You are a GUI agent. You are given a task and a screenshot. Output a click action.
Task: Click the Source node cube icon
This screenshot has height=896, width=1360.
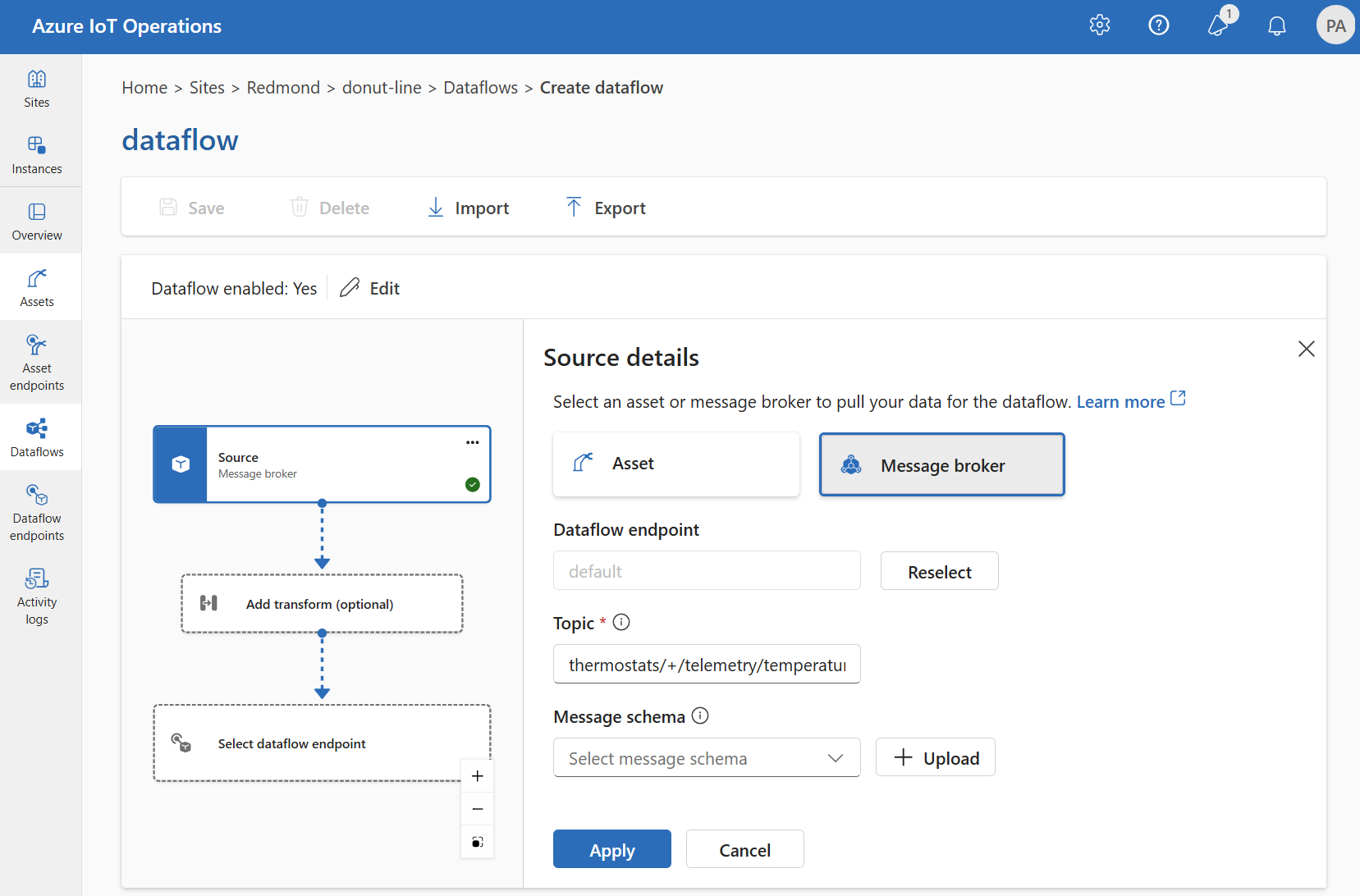[x=181, y=464]
